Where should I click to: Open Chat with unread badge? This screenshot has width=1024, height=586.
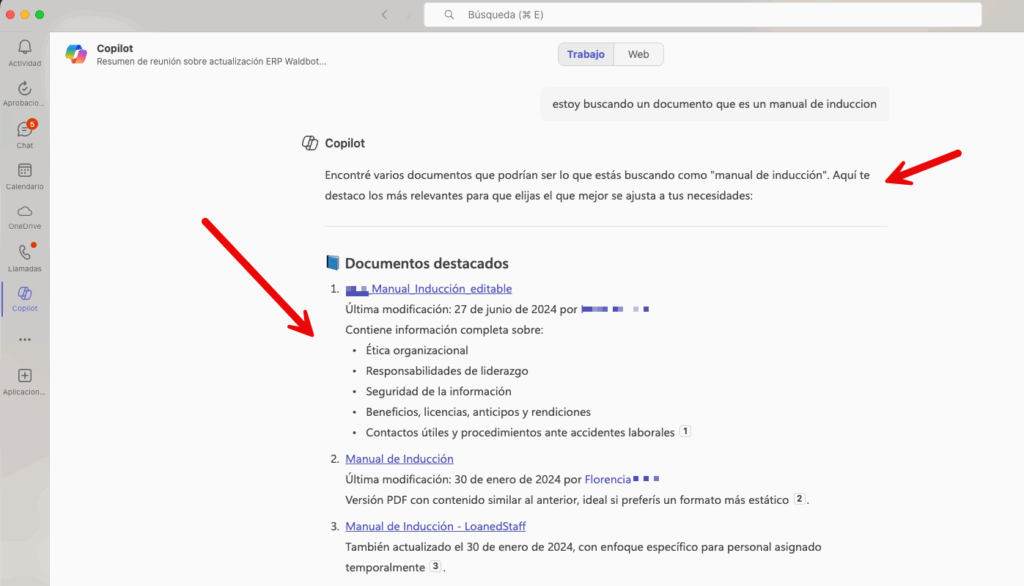click(x=25, y=131)
